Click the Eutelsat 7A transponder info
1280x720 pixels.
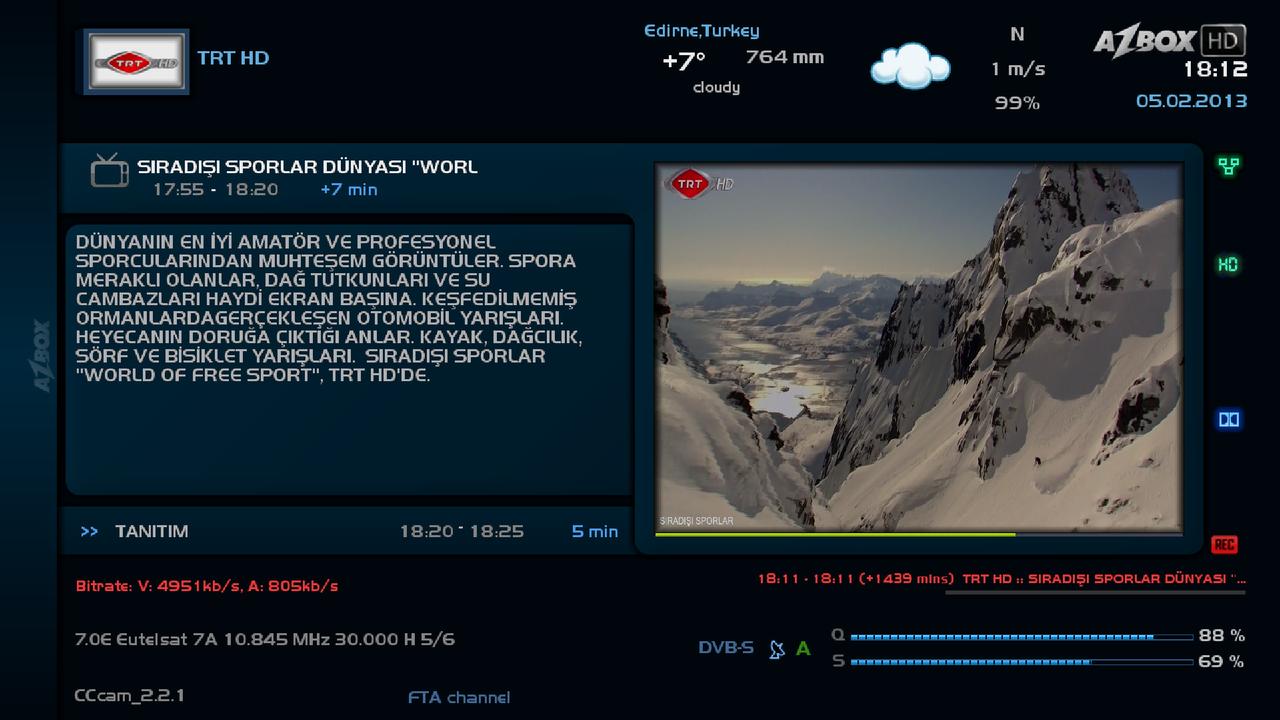pos(265,639)
